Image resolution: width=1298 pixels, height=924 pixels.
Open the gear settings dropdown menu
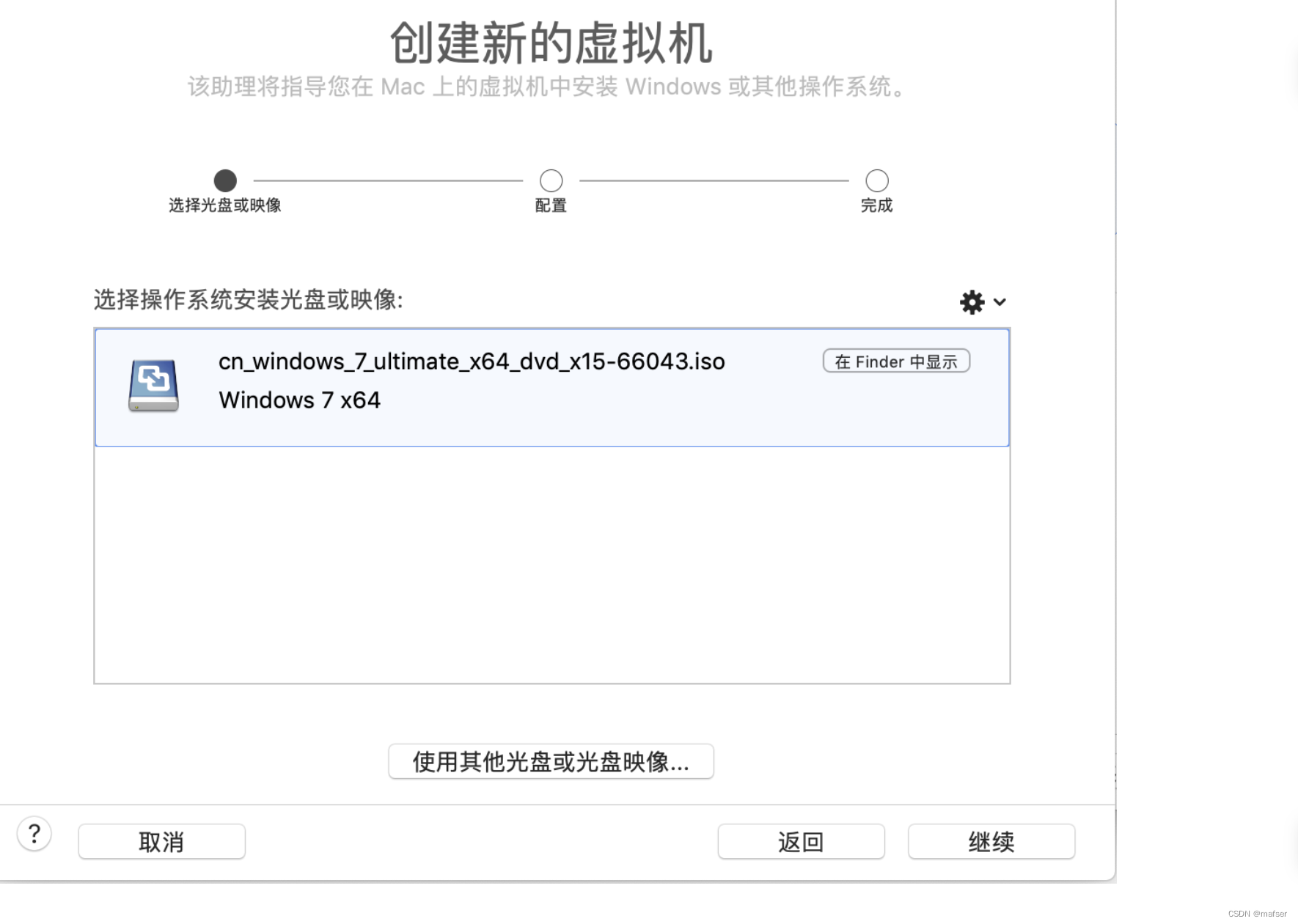tap(983, 302)
